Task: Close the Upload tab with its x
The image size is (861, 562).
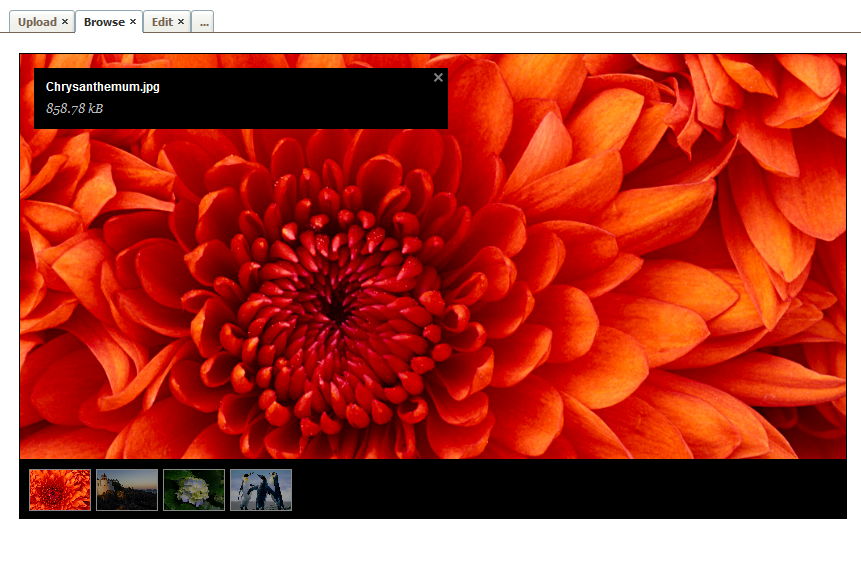Action: pyautogui.click(x=65, y=22)
